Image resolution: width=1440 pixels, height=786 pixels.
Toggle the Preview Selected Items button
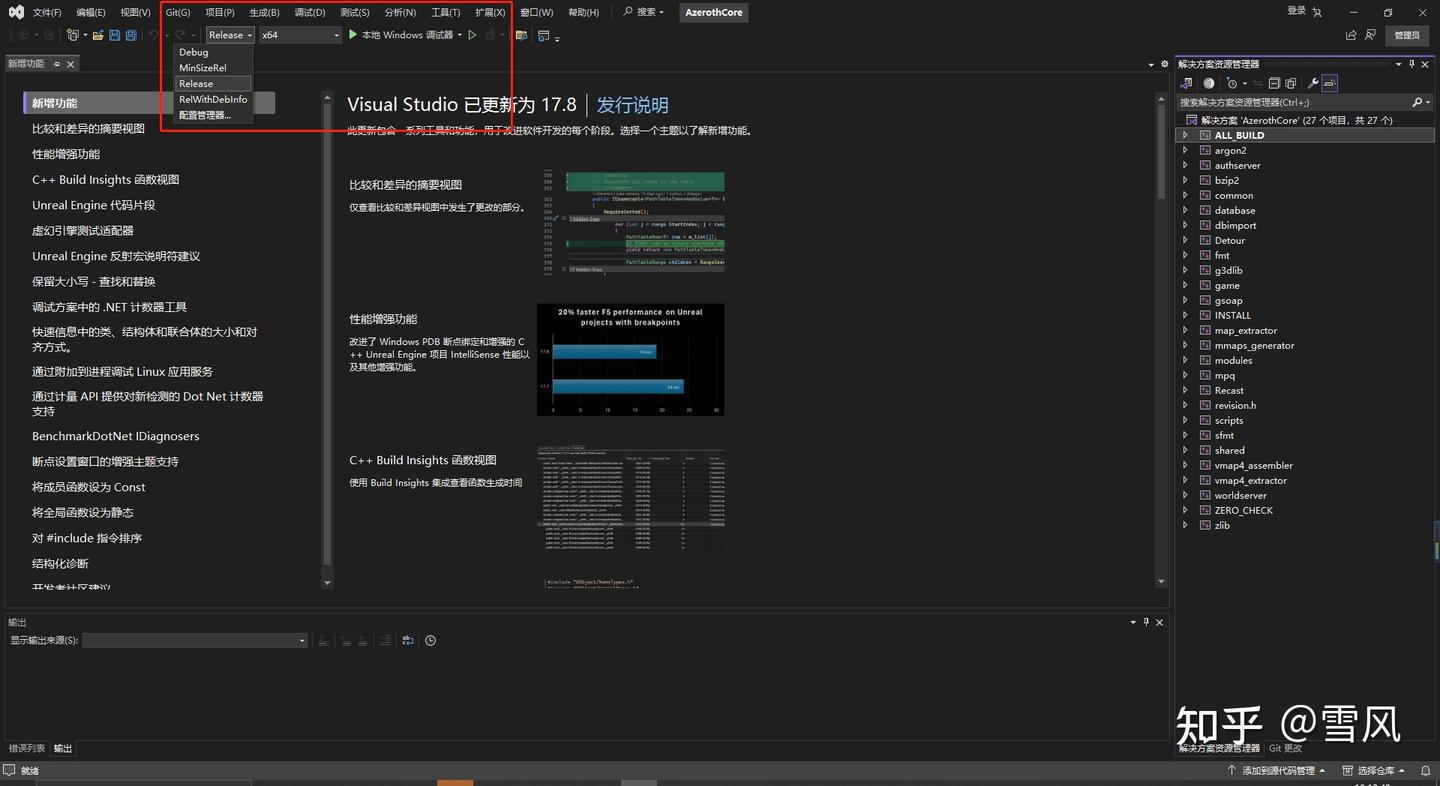point(1329,84)
